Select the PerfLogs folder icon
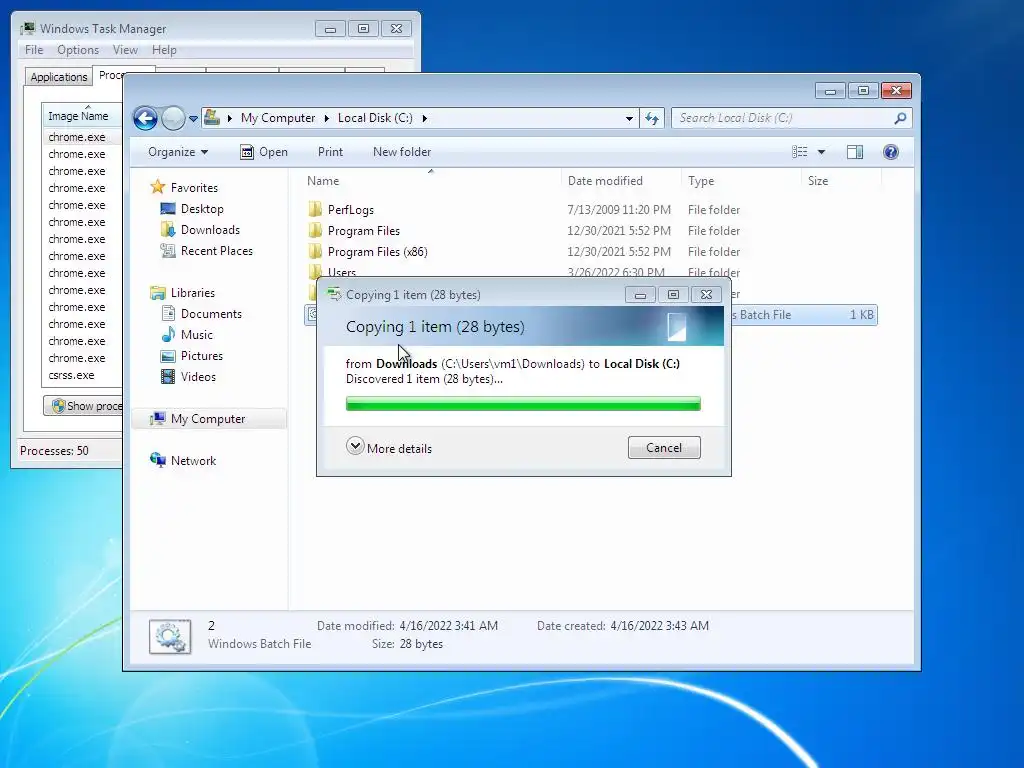The width and height of the screenshot is (1024, 768). [x=315, y=209]
